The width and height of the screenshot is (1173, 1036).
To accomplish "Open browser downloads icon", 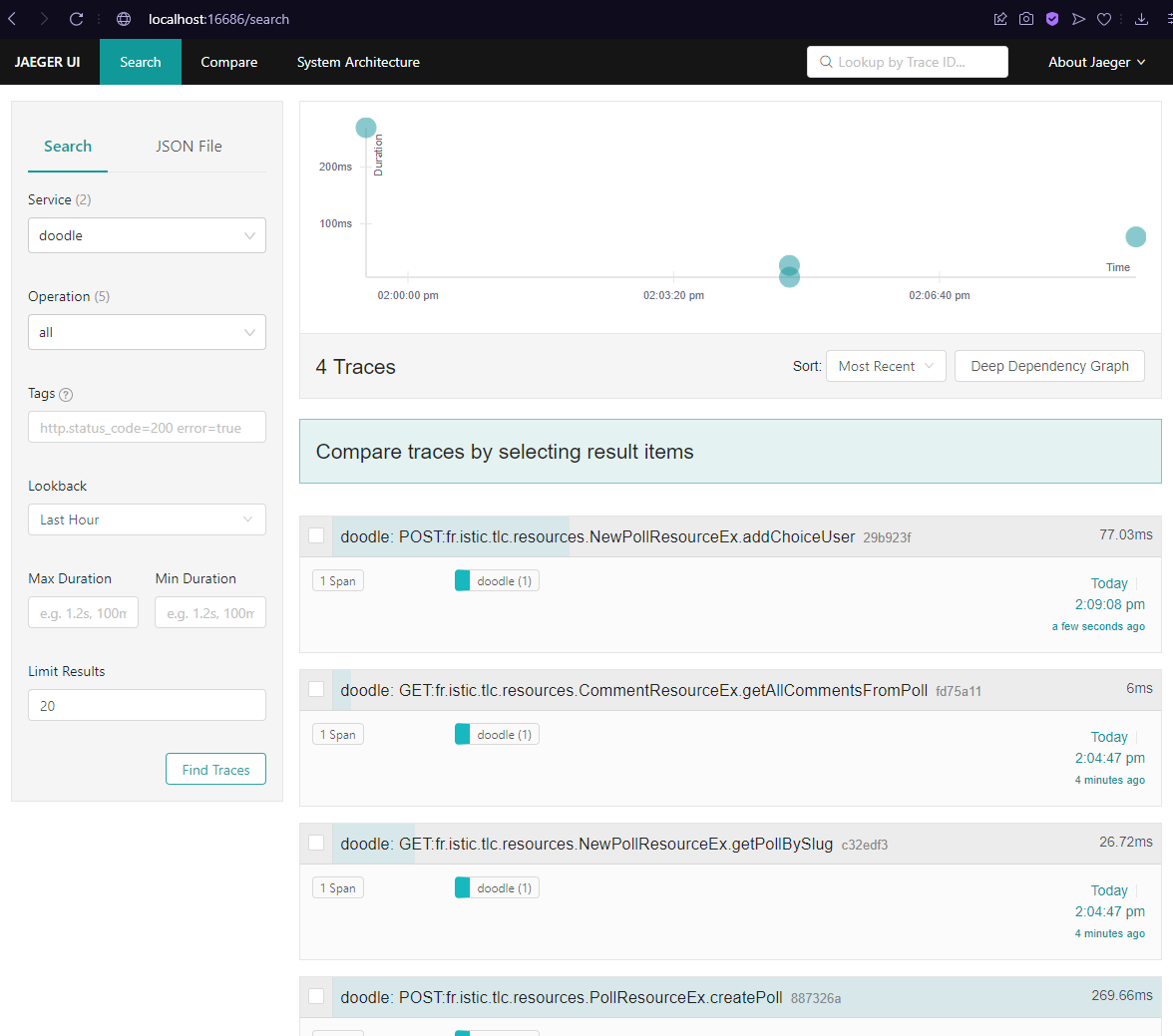I will point(1141,19).
